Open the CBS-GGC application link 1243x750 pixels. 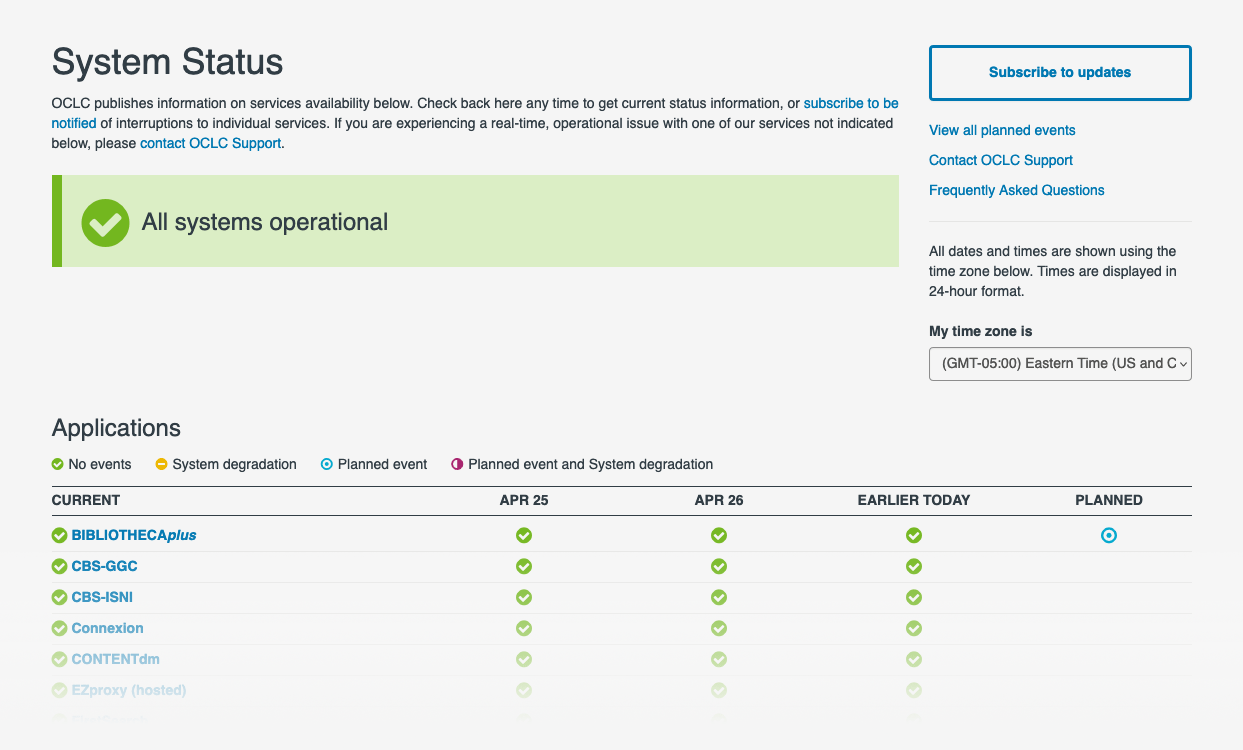pos(103,566)
